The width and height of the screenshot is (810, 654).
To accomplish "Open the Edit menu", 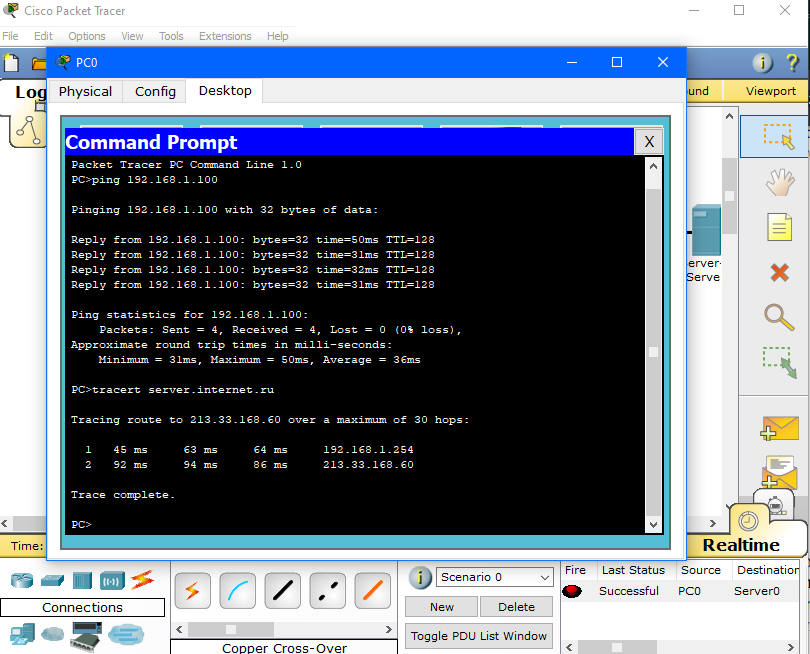I will [x=43, y=36].
